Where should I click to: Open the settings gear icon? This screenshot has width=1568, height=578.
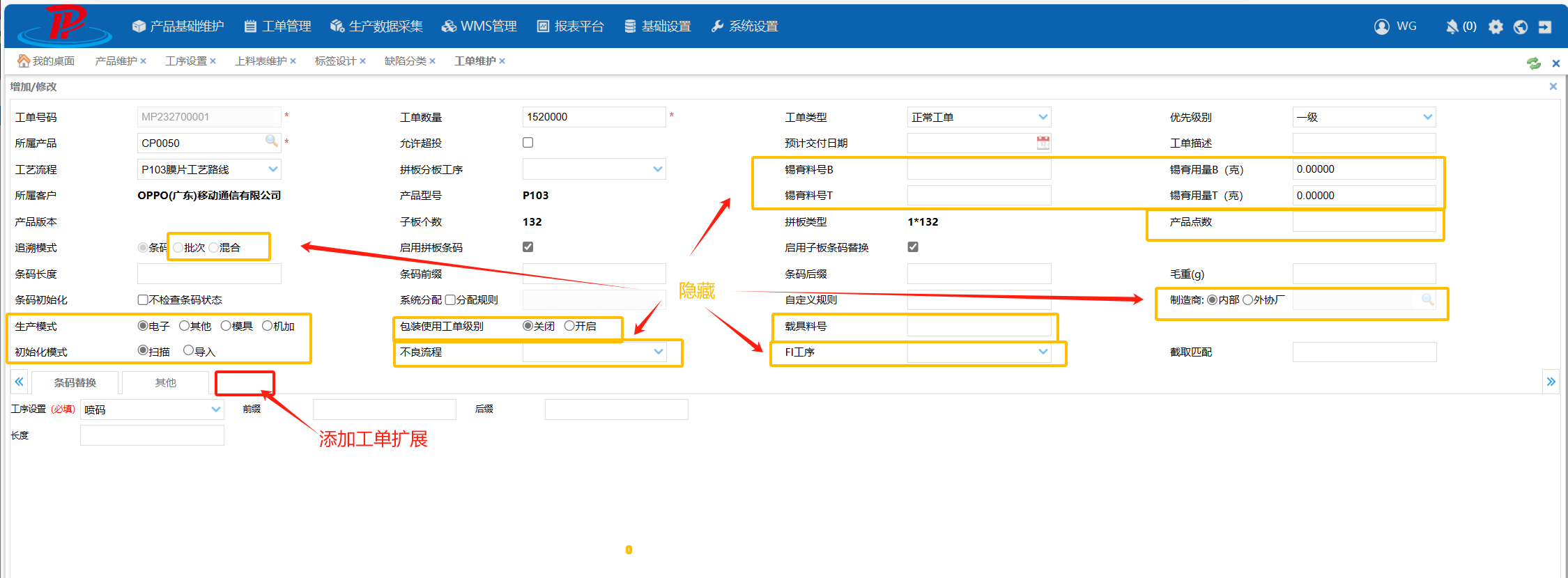[1496, 26]
